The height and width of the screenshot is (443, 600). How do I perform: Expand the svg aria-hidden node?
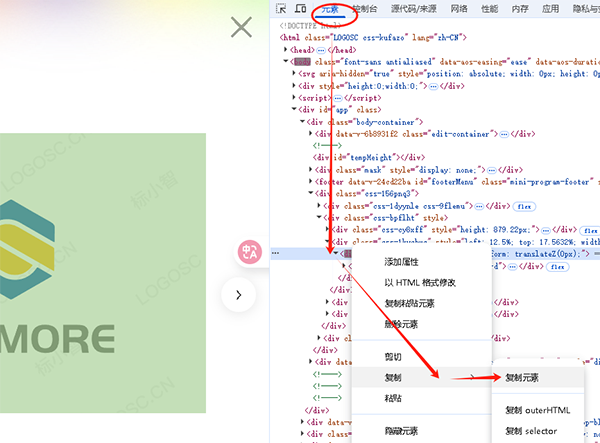pos(294,73)
